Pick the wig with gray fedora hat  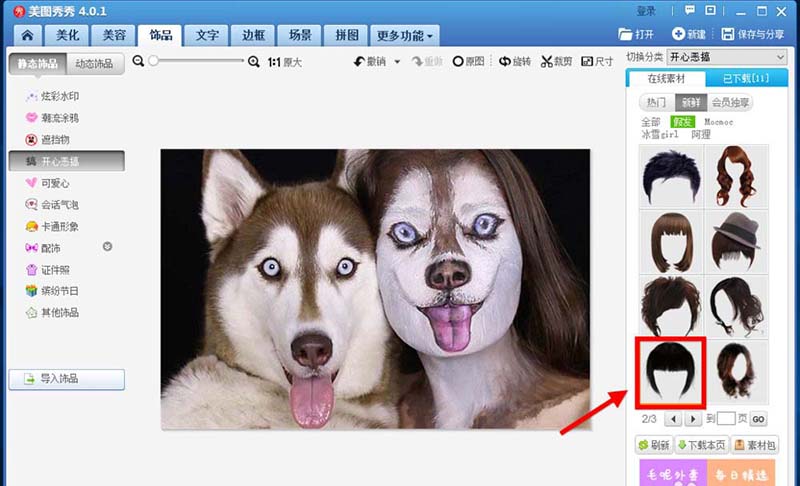(736, 242)
